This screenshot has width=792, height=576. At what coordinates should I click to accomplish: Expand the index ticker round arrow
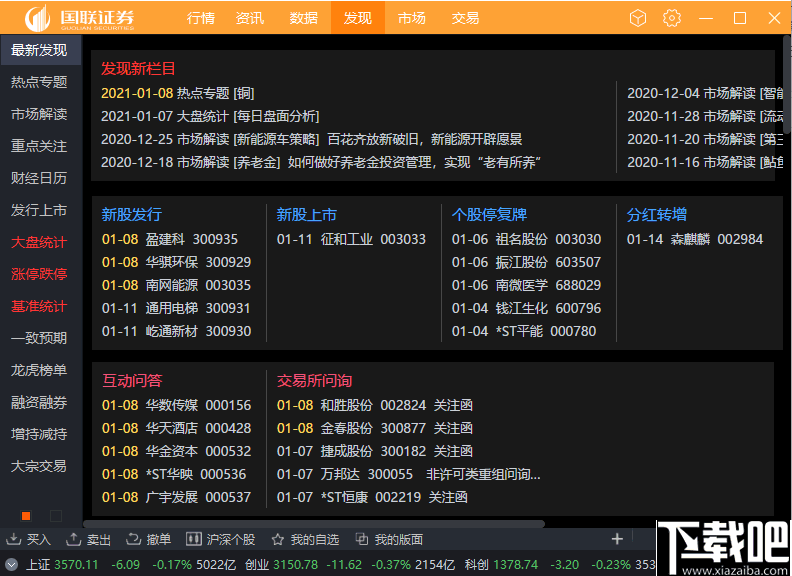click(x=11, y=564)
